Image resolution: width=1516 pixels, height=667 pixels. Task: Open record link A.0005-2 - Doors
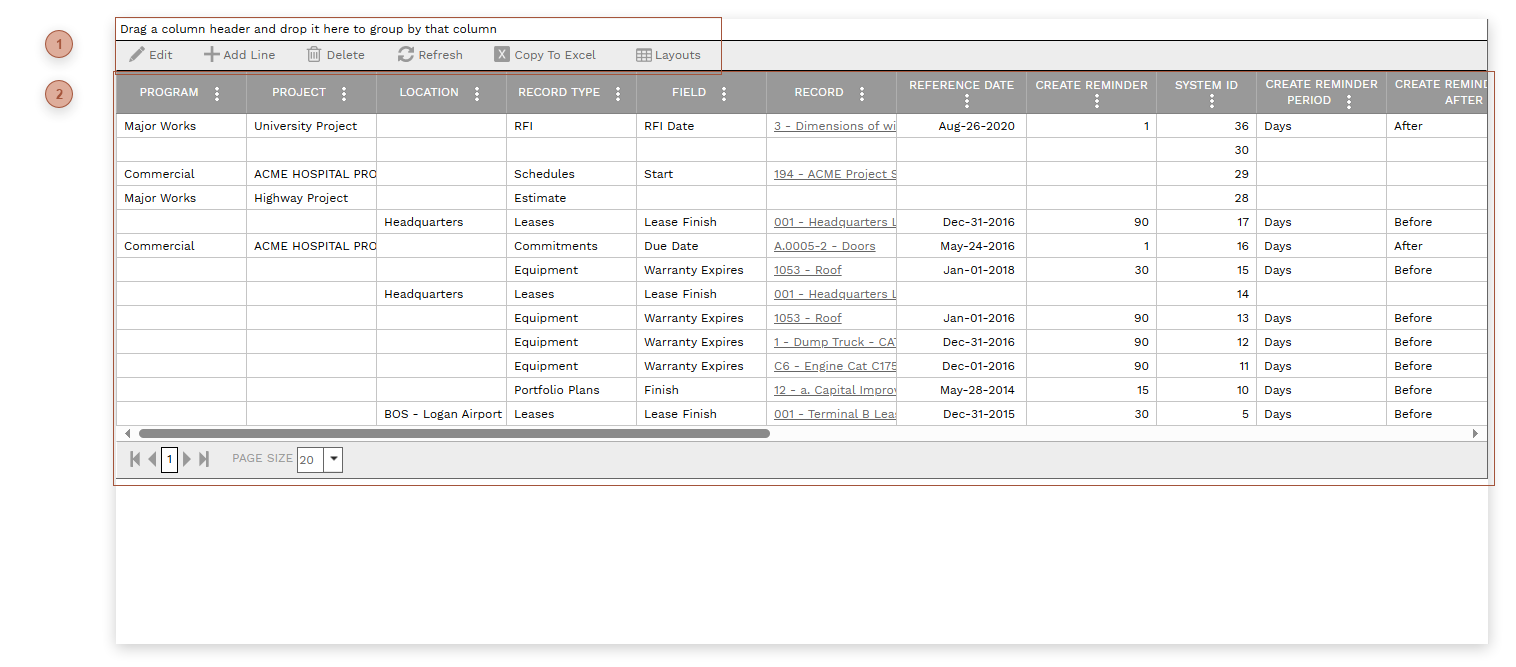824,246
